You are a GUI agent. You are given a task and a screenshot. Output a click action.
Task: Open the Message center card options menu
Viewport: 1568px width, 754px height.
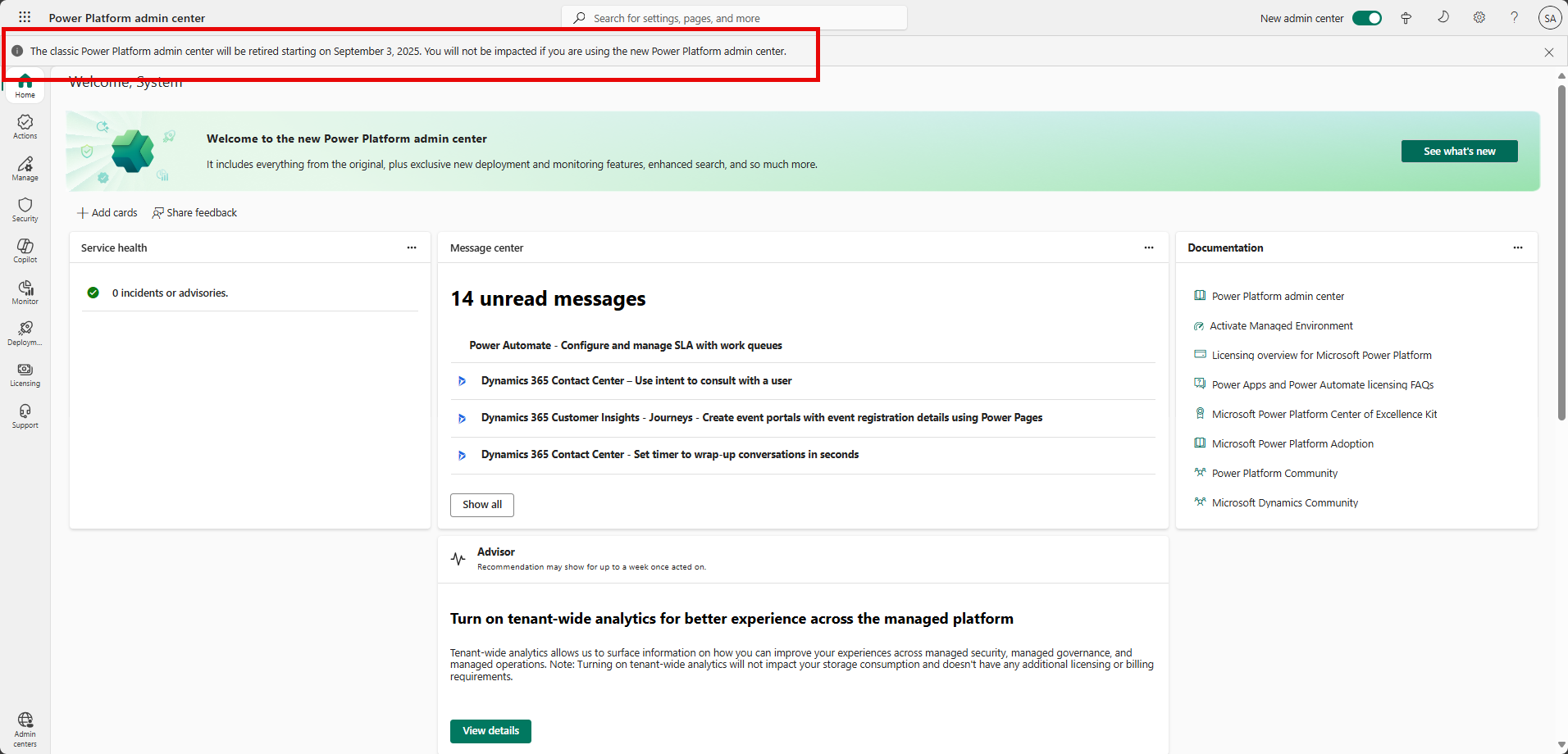[1148, 248]
